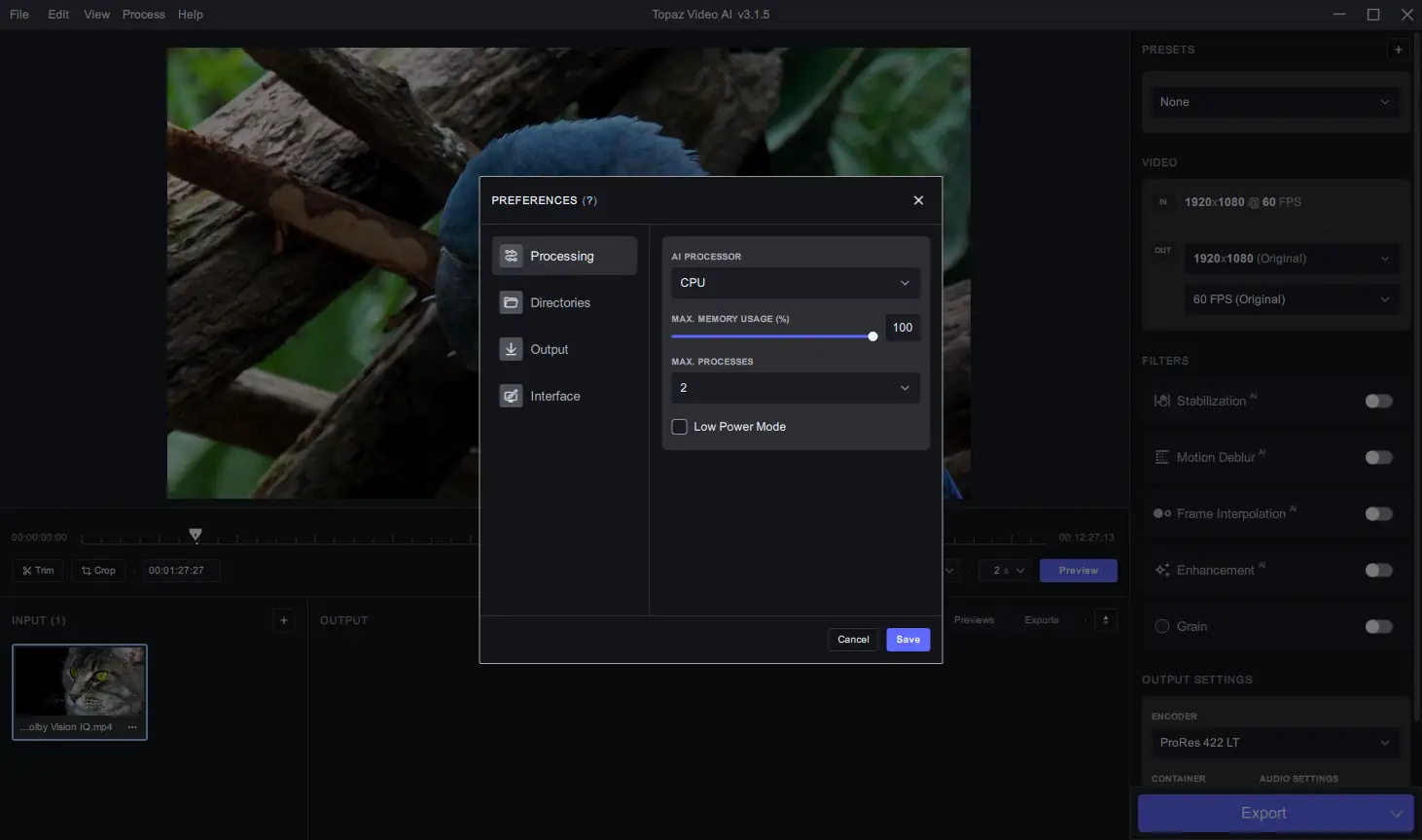Save the preferences
The width and height of the screenshot is (1422, 840).
click(908, 640)
